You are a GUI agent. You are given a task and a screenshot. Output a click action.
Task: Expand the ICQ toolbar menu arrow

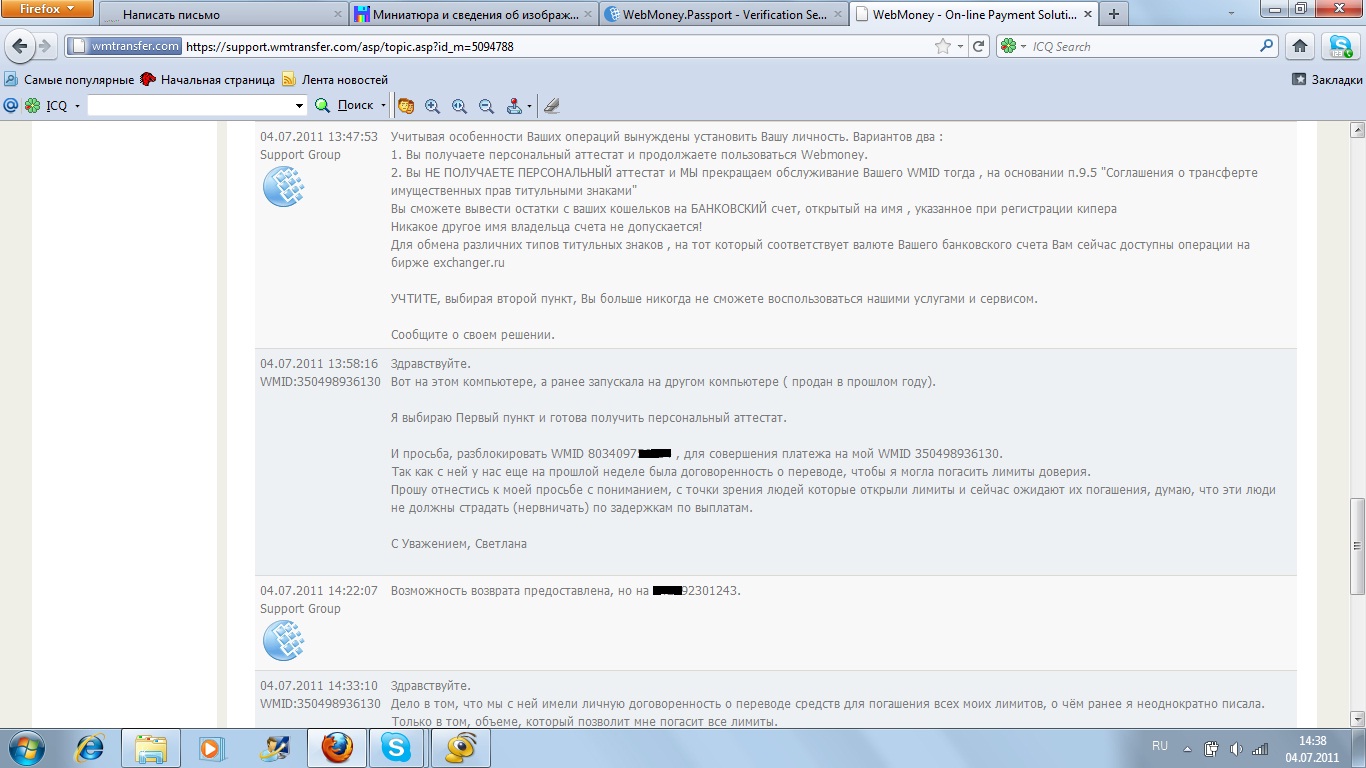click(77, 105)
